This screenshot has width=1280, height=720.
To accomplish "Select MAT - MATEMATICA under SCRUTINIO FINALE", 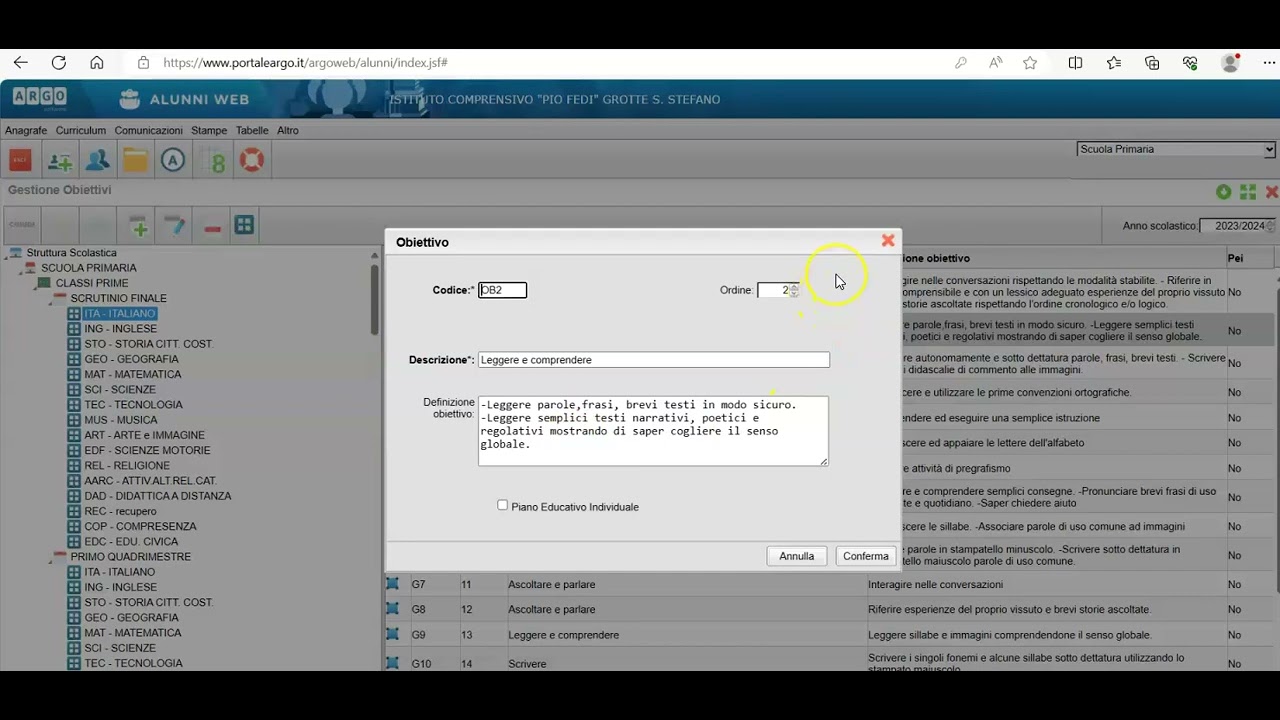I will 133,374.
